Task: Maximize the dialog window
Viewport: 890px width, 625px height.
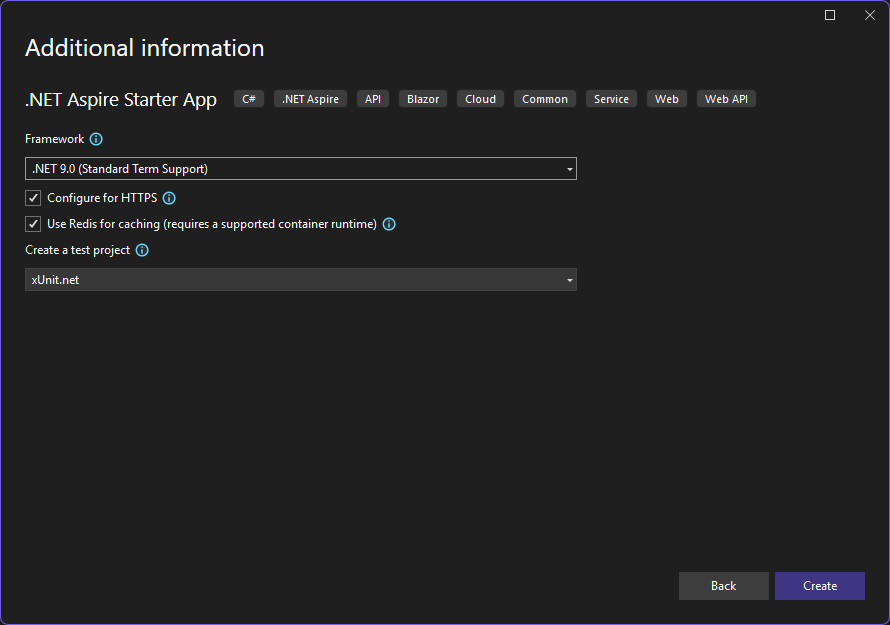Action: pos(830,15)
